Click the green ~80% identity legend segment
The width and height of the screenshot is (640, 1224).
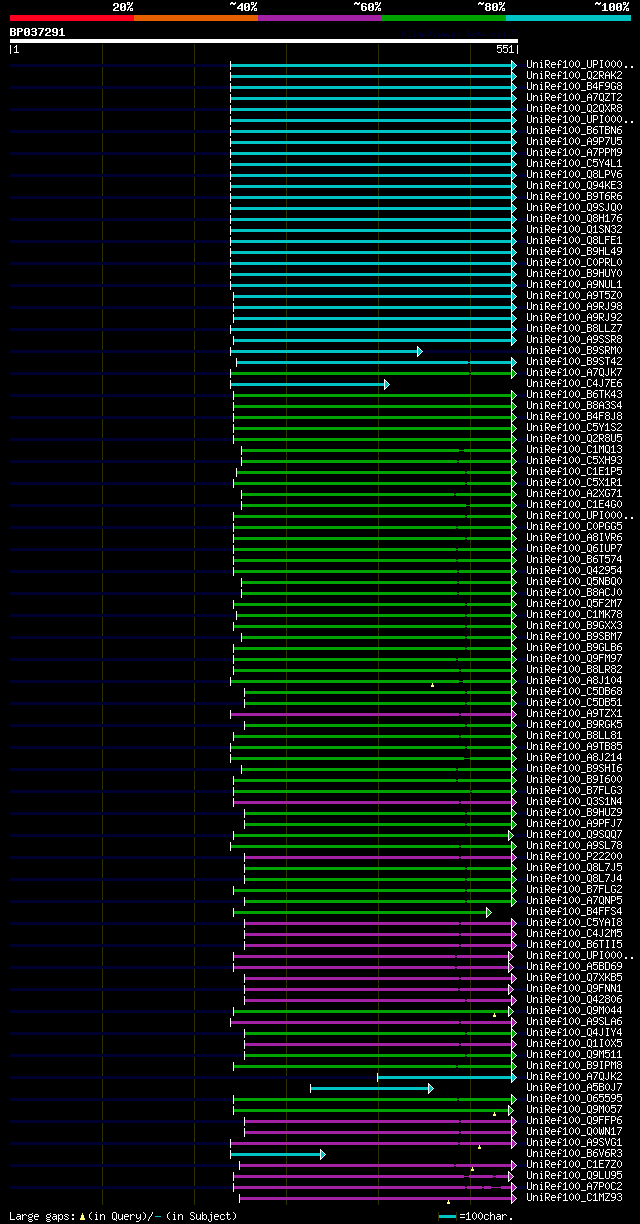444,18
